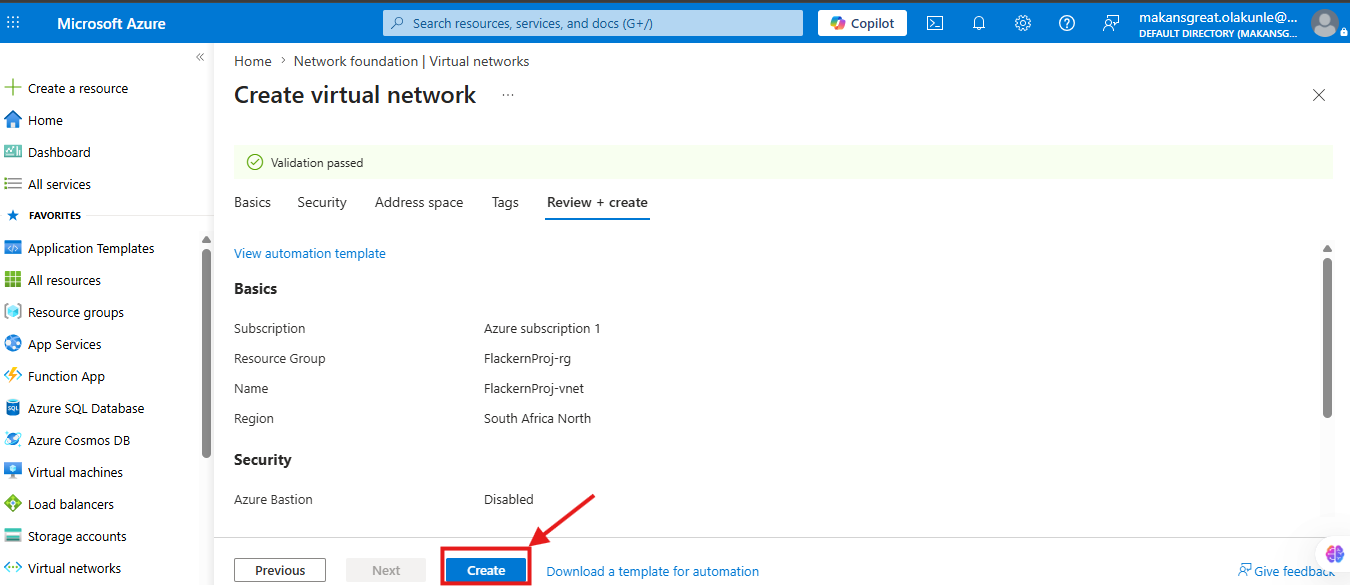The height and width of the screenshot is (586, 1350).
Task: Open the notifications bell
Action: (x=979, y=23)
